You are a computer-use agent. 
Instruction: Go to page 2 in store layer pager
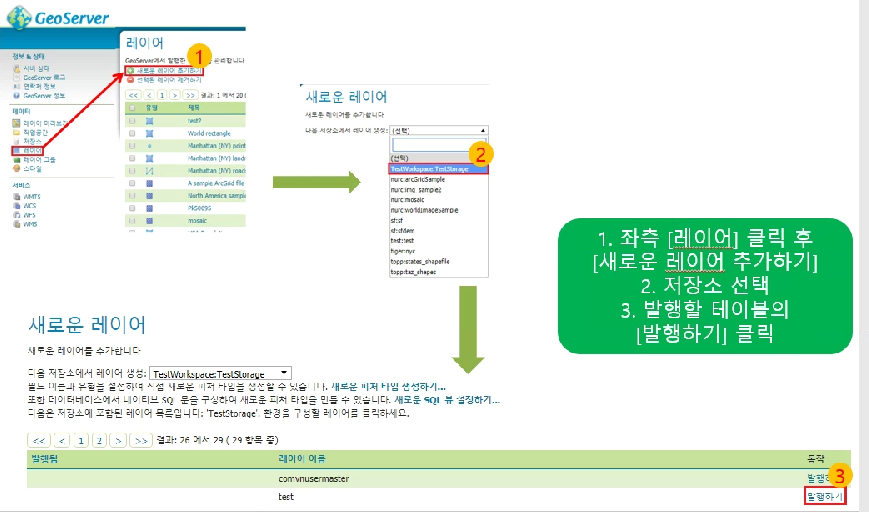99,441
